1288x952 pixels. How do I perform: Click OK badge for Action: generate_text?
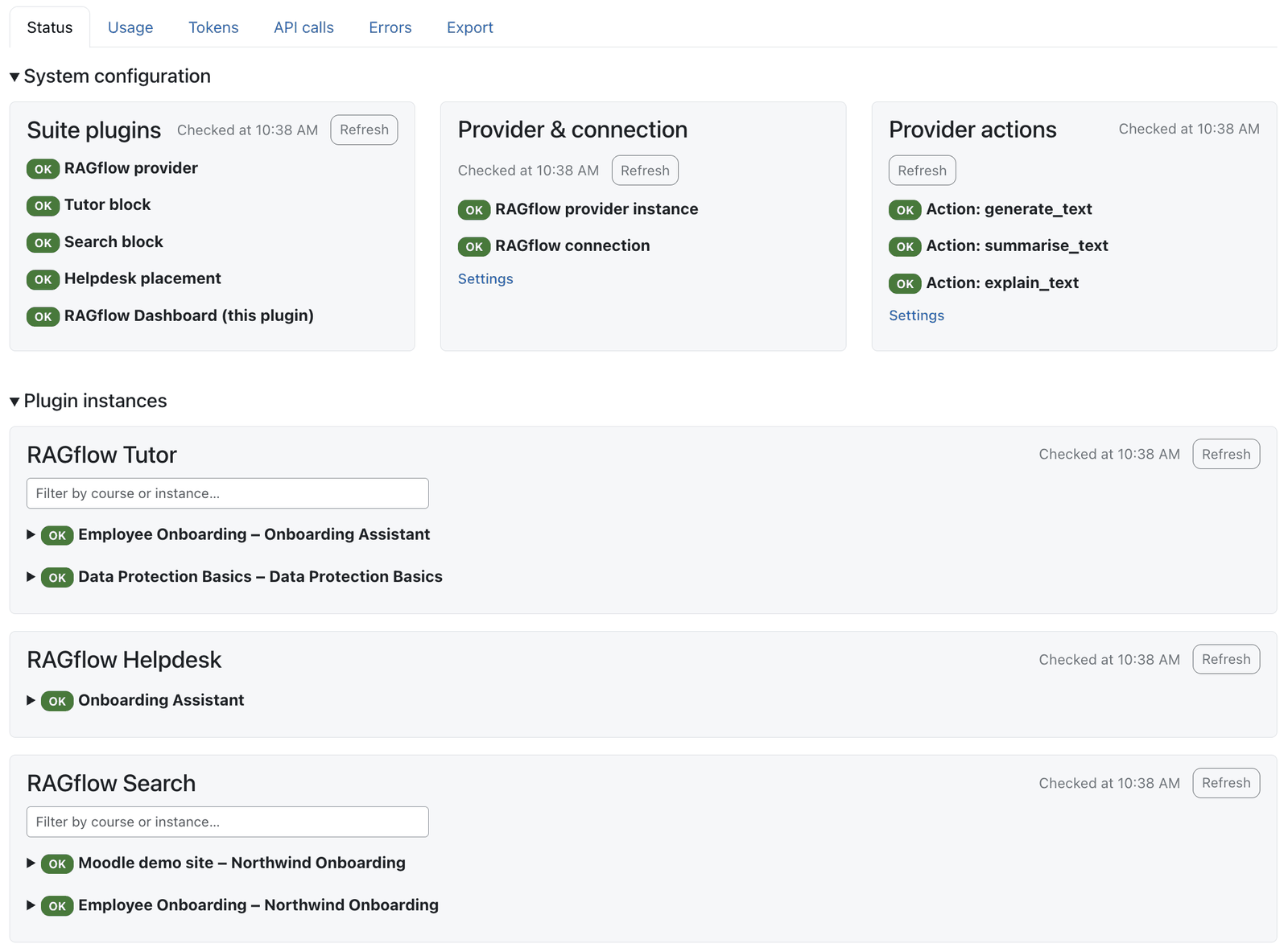coord(905,210)
